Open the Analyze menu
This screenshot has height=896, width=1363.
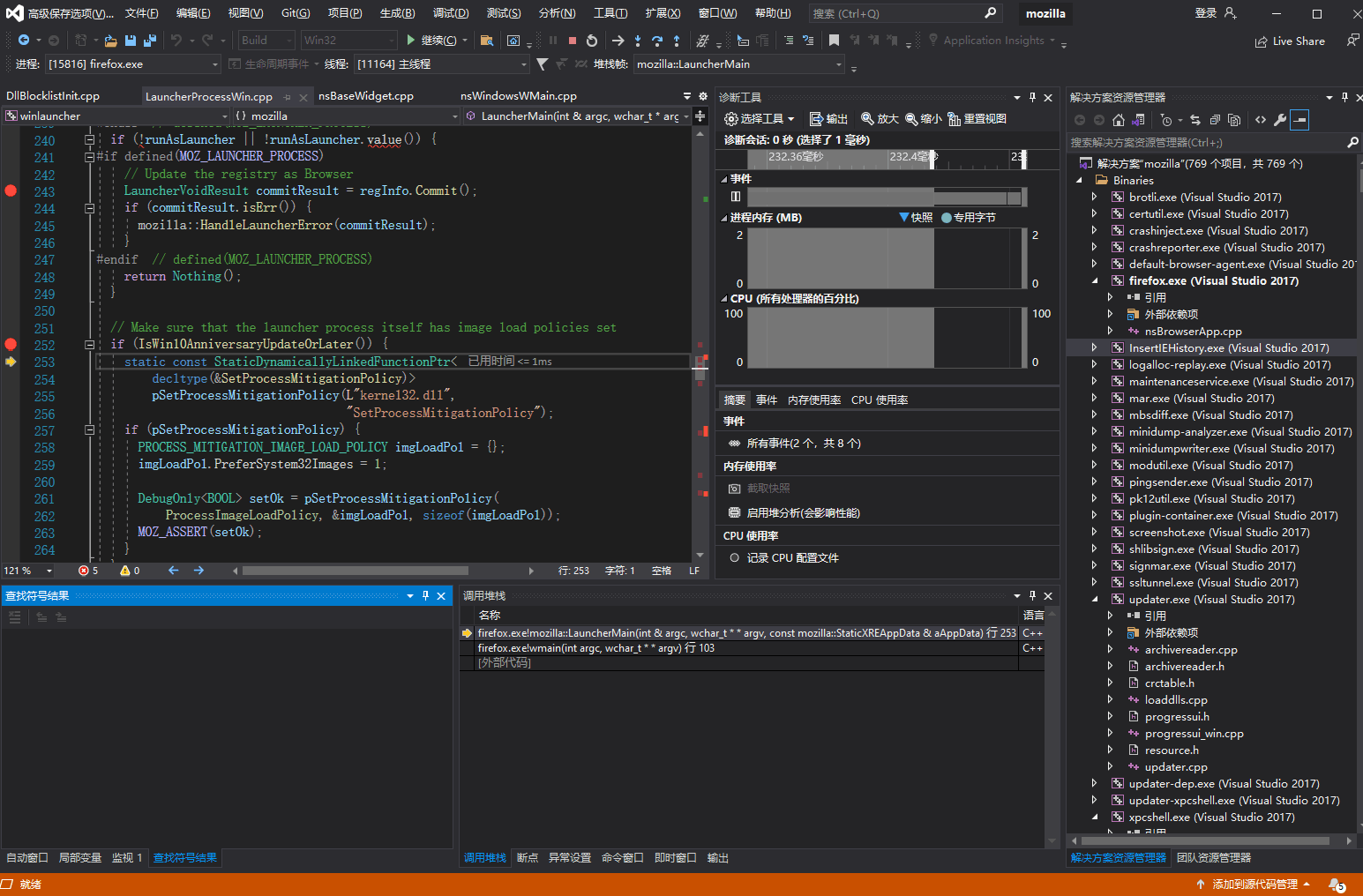557,13
